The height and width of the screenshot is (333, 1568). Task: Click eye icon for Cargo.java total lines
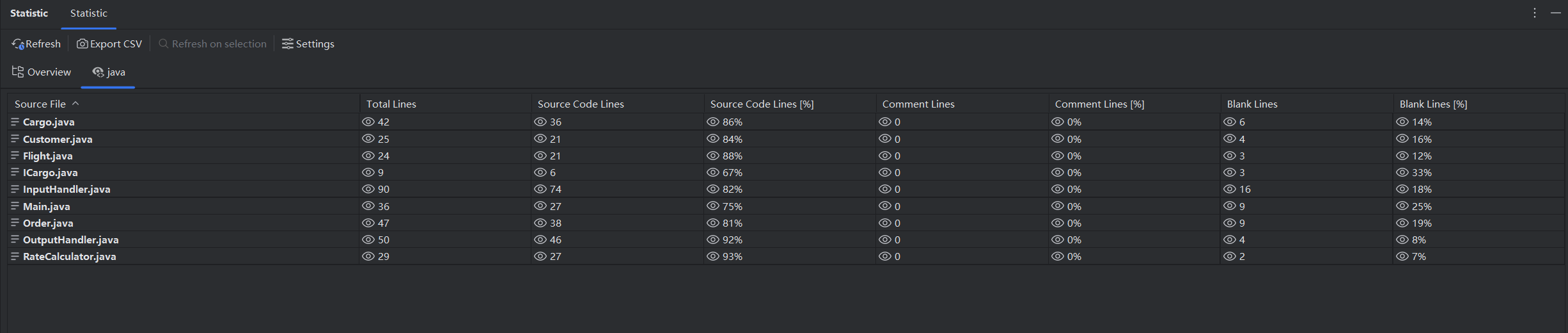point(368,122)
